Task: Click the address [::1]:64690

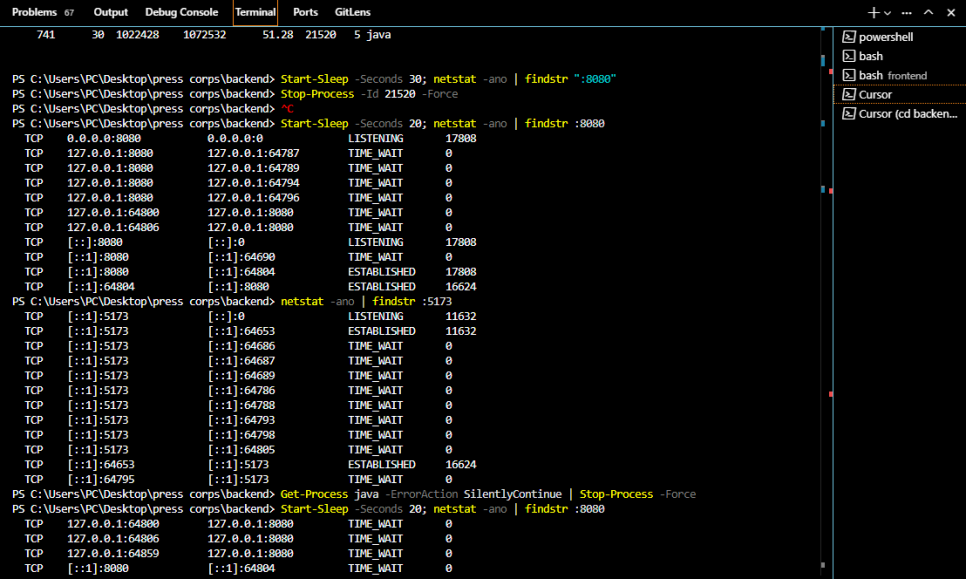Action: [242, 257]
